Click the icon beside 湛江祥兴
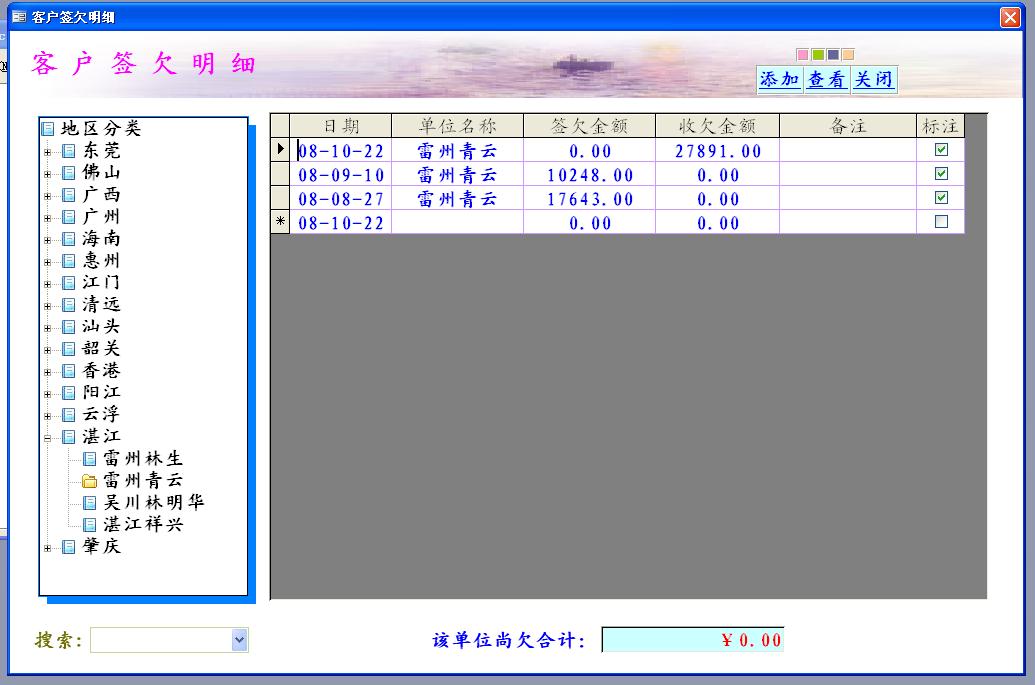This screenshot has height=685, width=1035. pos(90,525)
